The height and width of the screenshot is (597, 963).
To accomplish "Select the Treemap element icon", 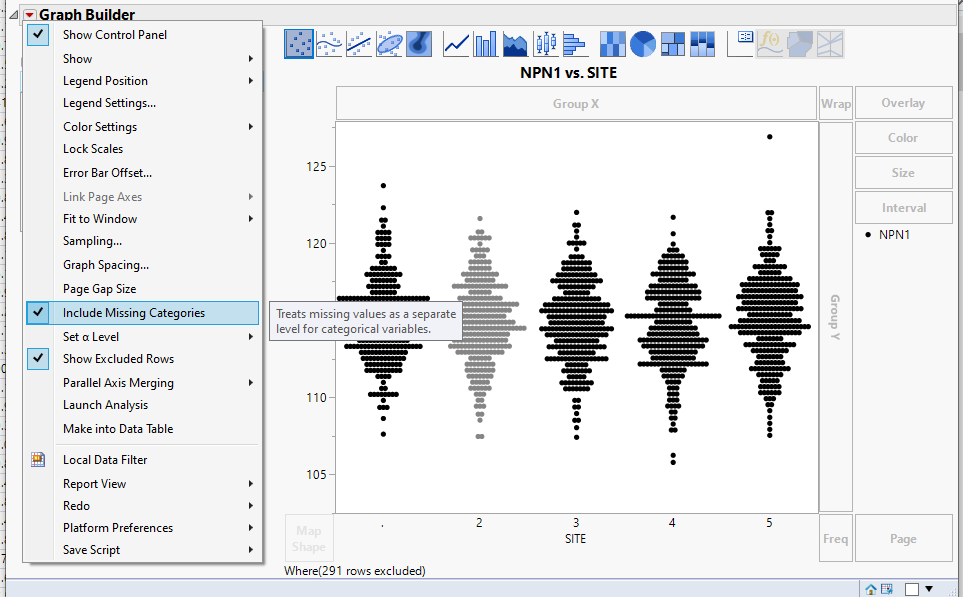I will point(673,44).
